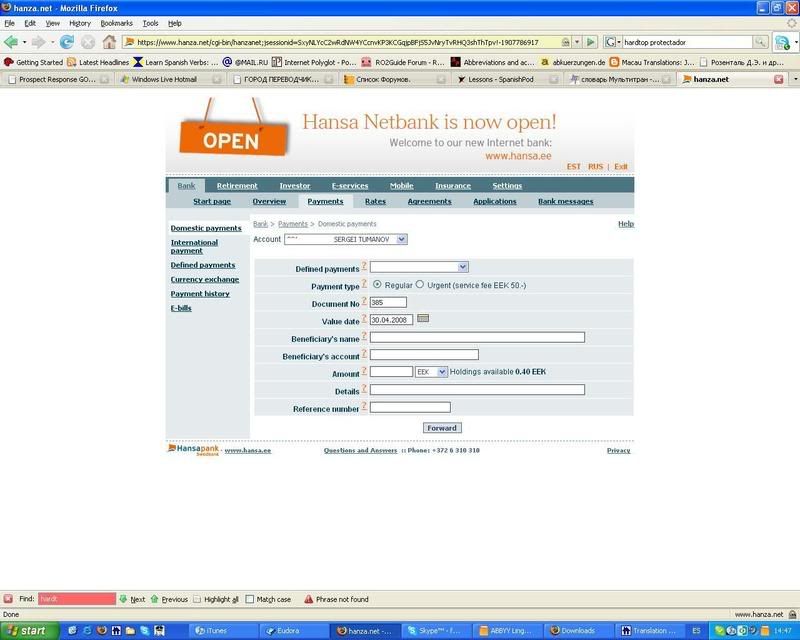Switch to the Prospect Response tab
This screenshot has width=800, height=640.
click(58, 79)
